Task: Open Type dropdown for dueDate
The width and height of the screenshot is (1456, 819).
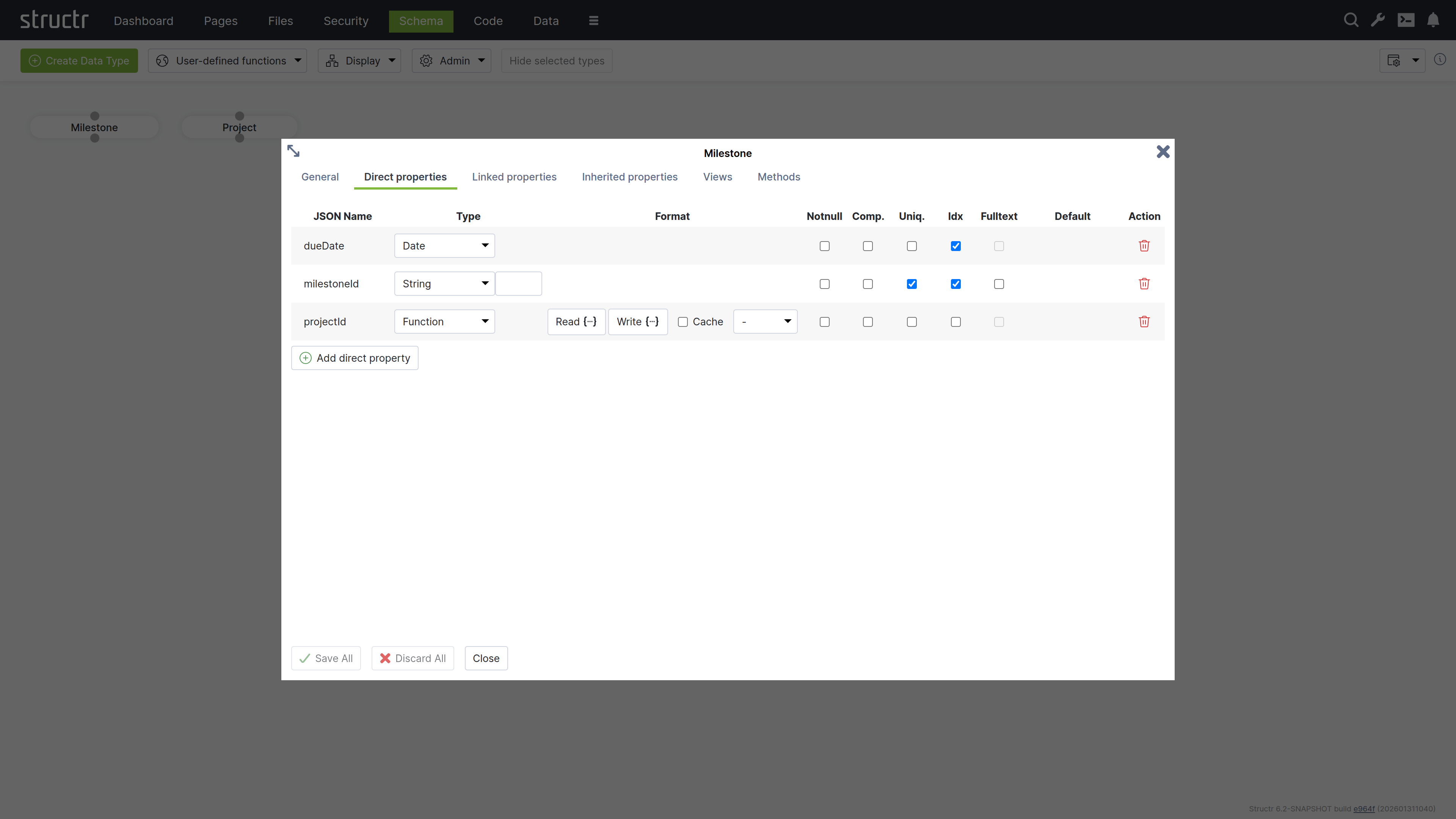Action: (444, 246)
